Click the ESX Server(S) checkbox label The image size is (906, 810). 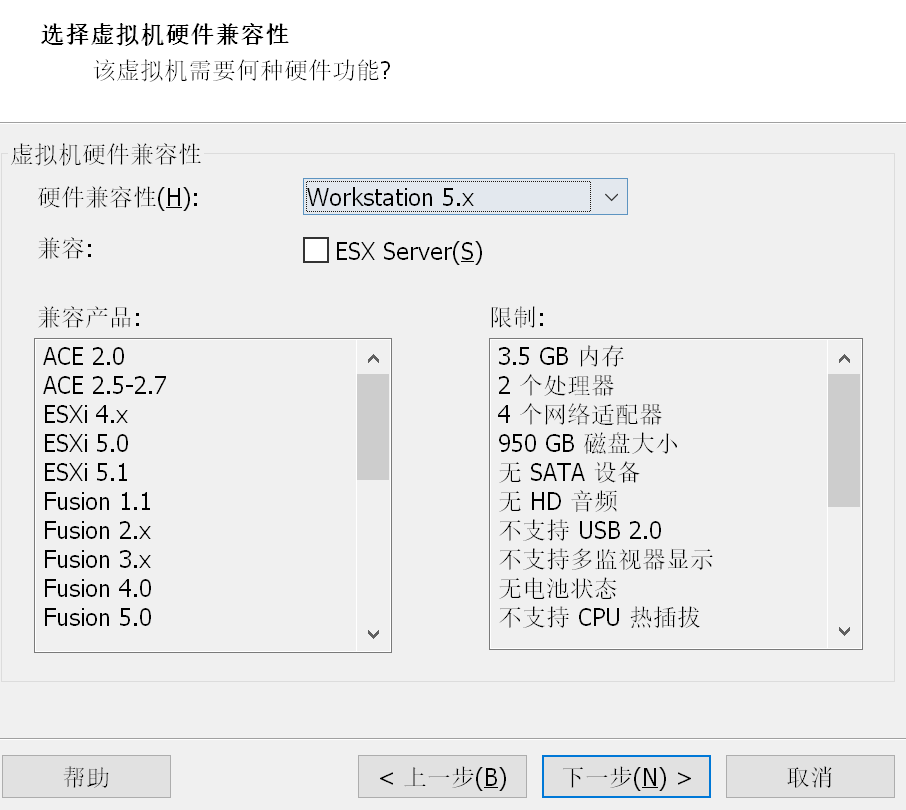tap(409, 251)
